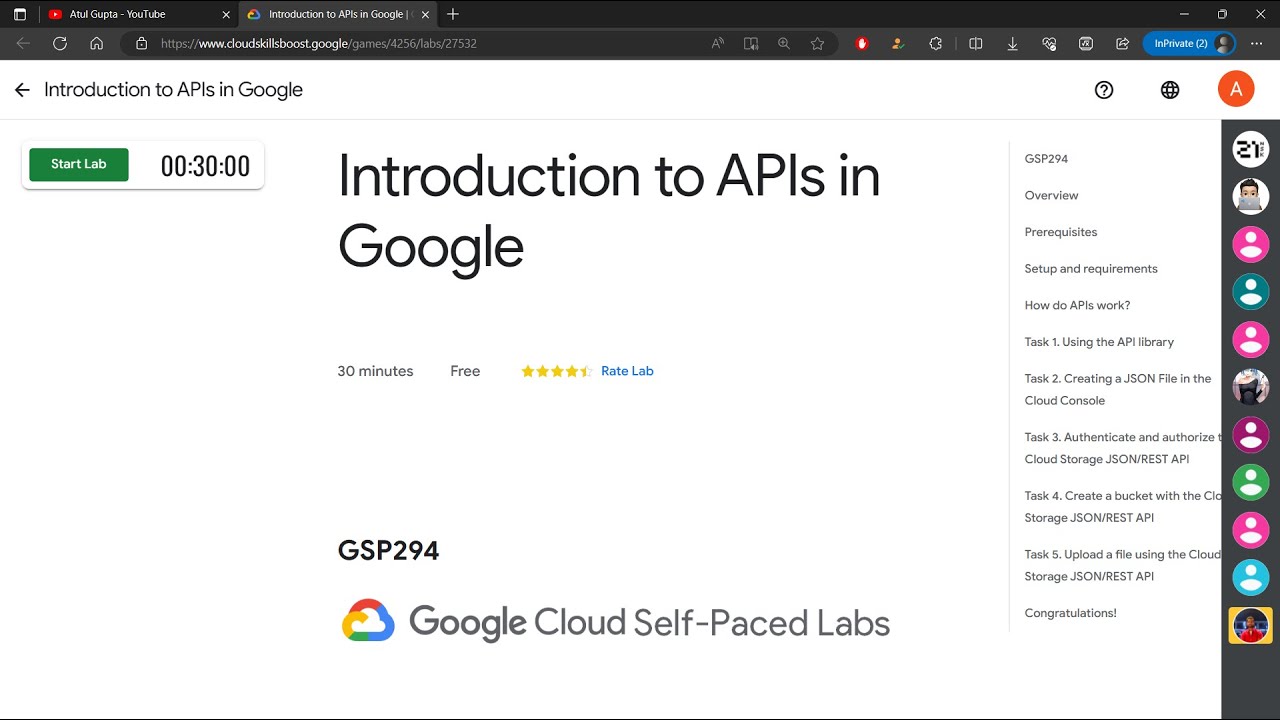Open Task 5. Upload a file section
Screen dimensions: 1280x720
point(1122,565)
